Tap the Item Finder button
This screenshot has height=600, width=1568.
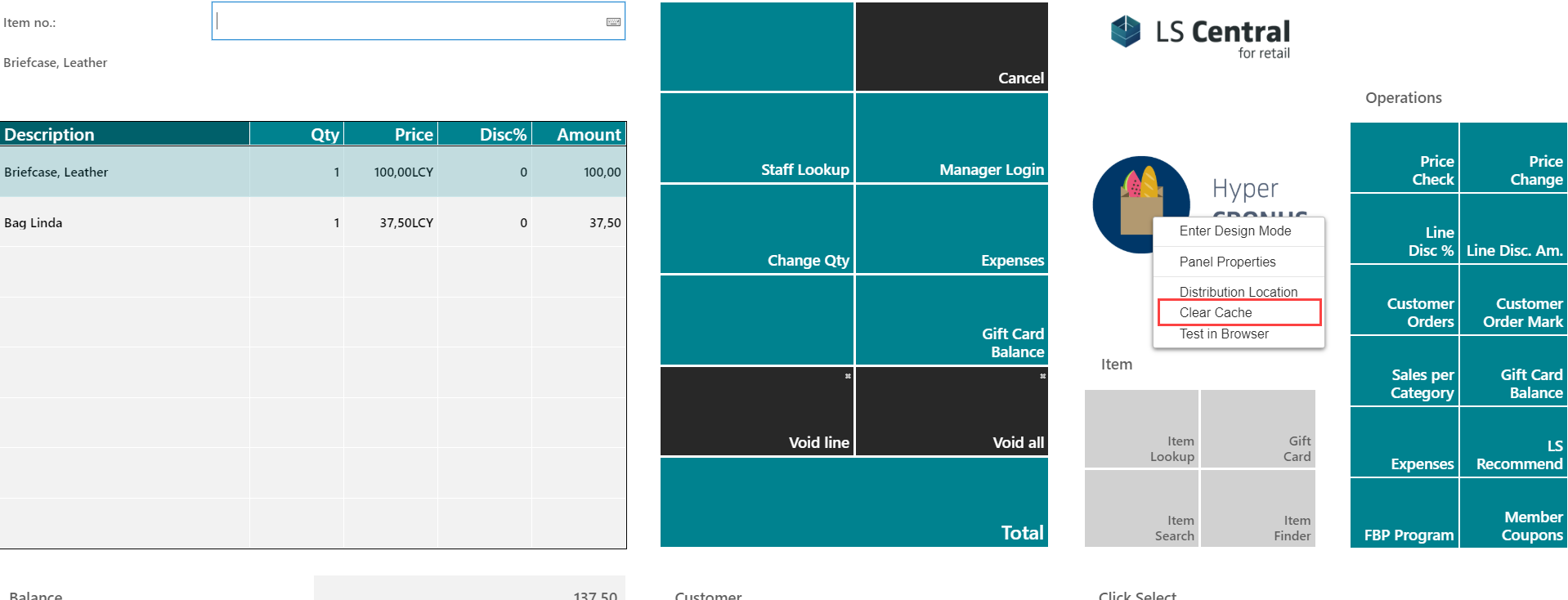tap(1258, 508)
